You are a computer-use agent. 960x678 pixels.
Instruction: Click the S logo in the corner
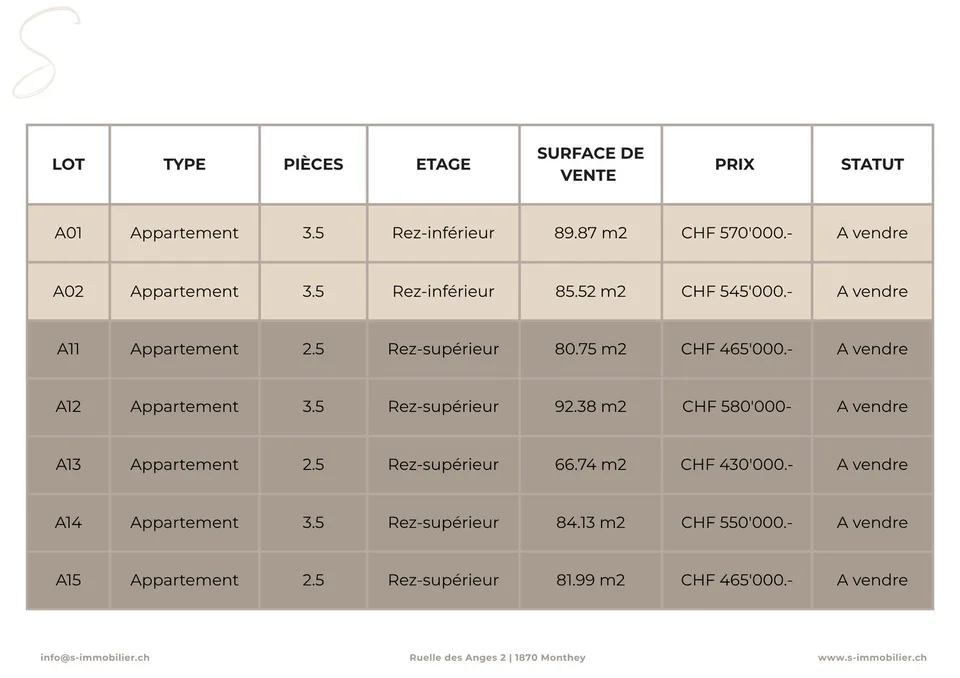coord(47,52)
